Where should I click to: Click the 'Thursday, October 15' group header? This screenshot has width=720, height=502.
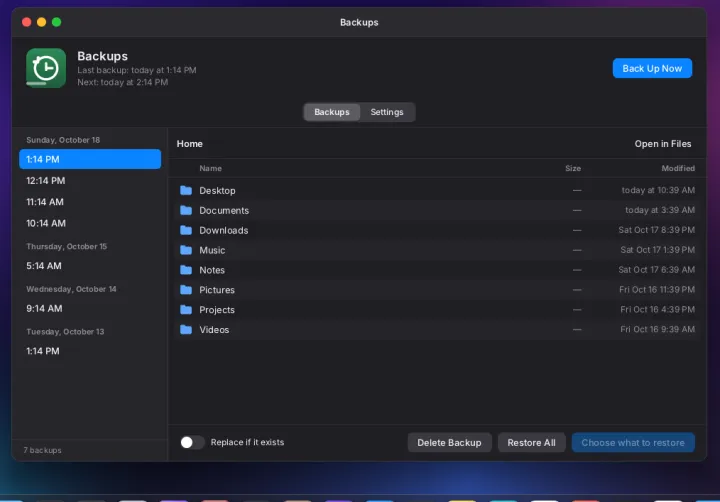click(67, 247)
